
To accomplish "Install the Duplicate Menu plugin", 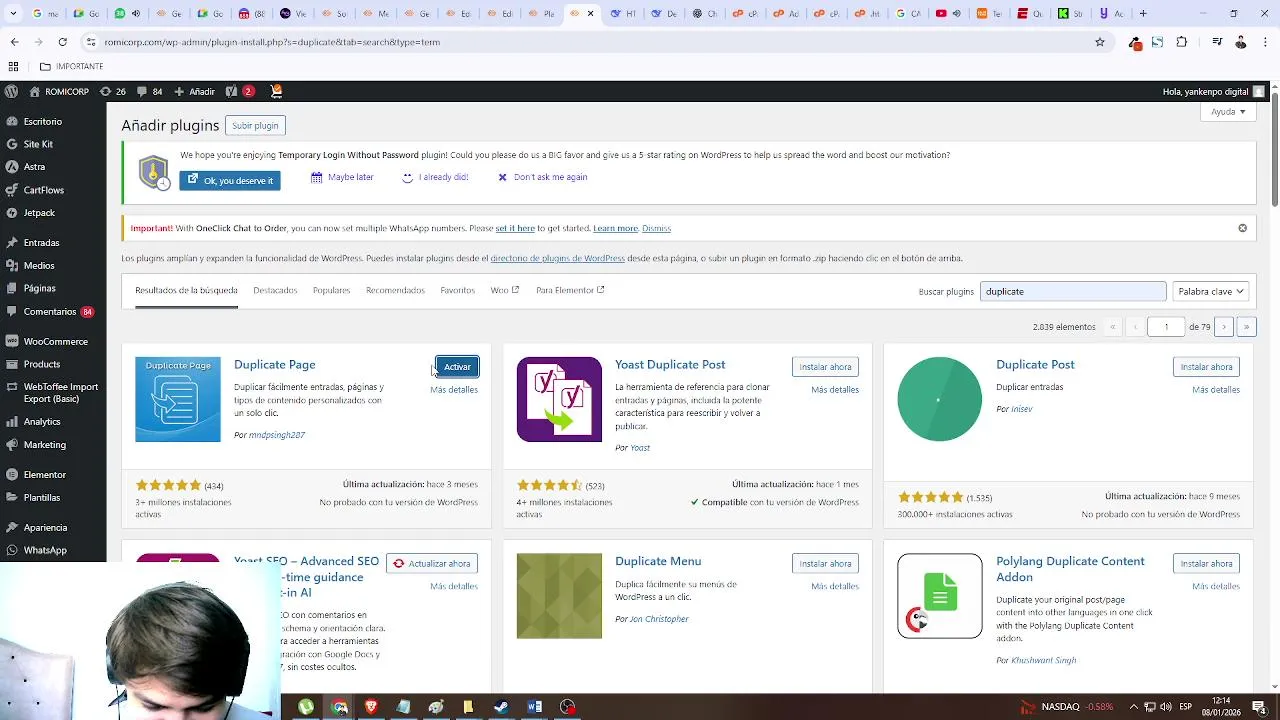I will pos(825,563).
